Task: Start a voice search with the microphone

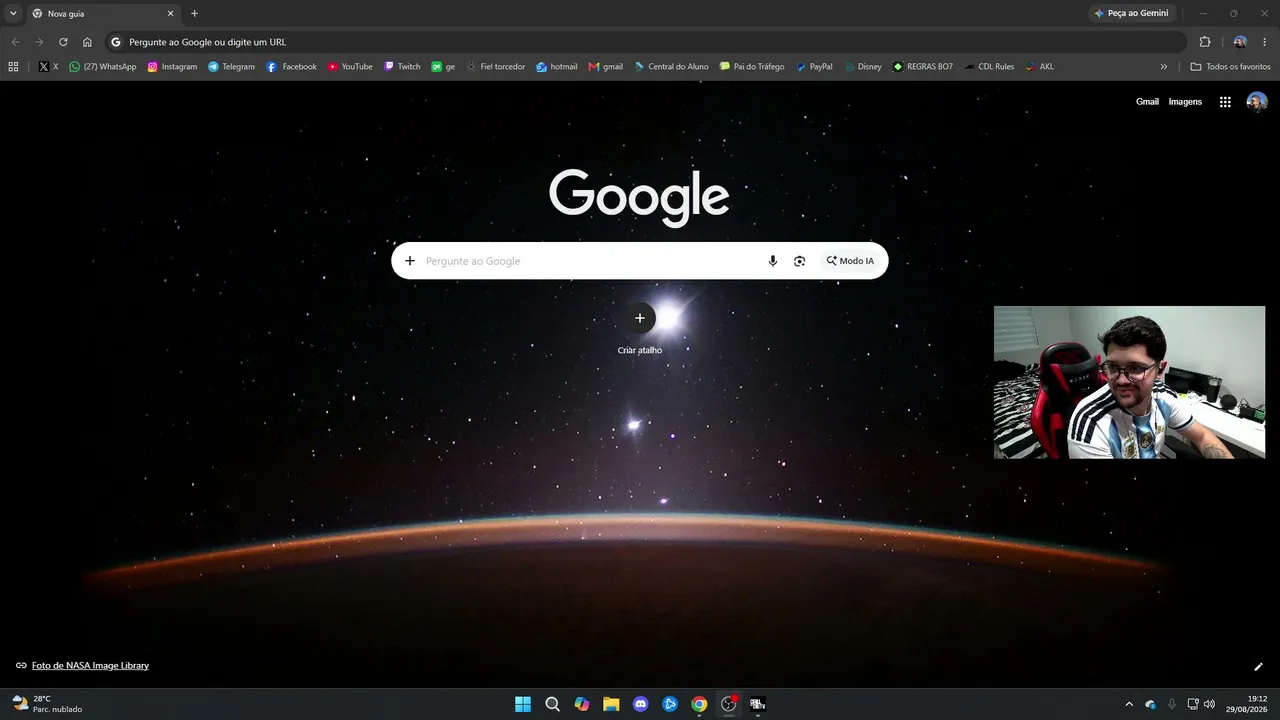Action: pyautogui.click(x=772, y=261)
